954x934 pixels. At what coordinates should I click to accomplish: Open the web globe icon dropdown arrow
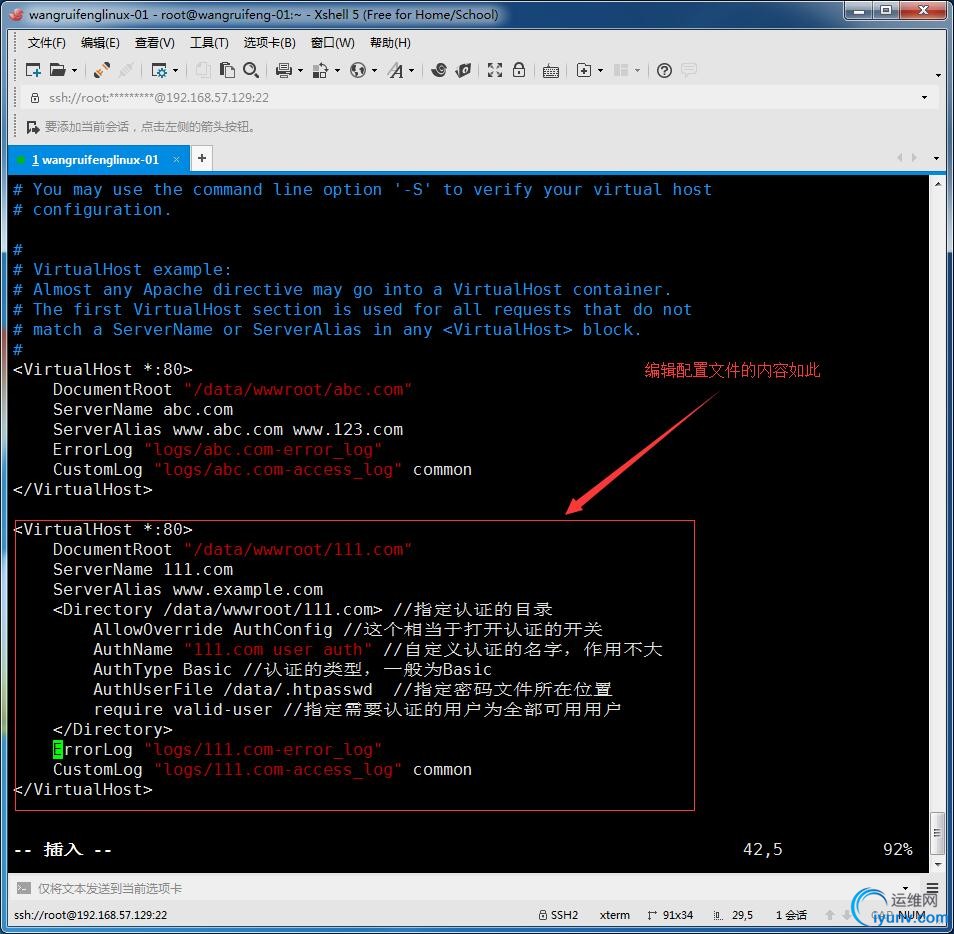pyautogui.click(x=374, y=71)
